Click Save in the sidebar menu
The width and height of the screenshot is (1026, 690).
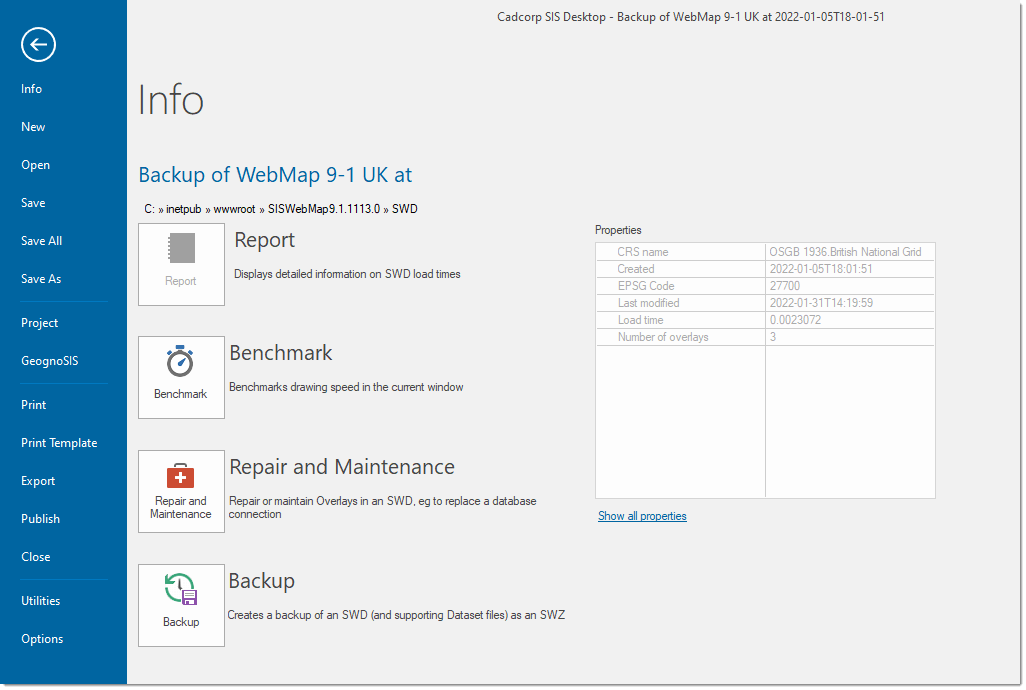click(x=33, y=203)
